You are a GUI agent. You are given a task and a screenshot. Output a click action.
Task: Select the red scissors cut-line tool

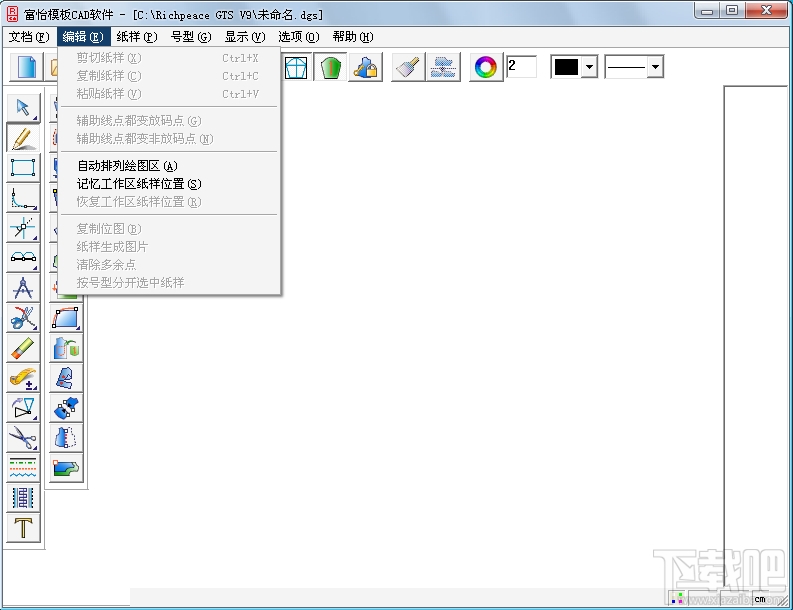pos(23,318)
